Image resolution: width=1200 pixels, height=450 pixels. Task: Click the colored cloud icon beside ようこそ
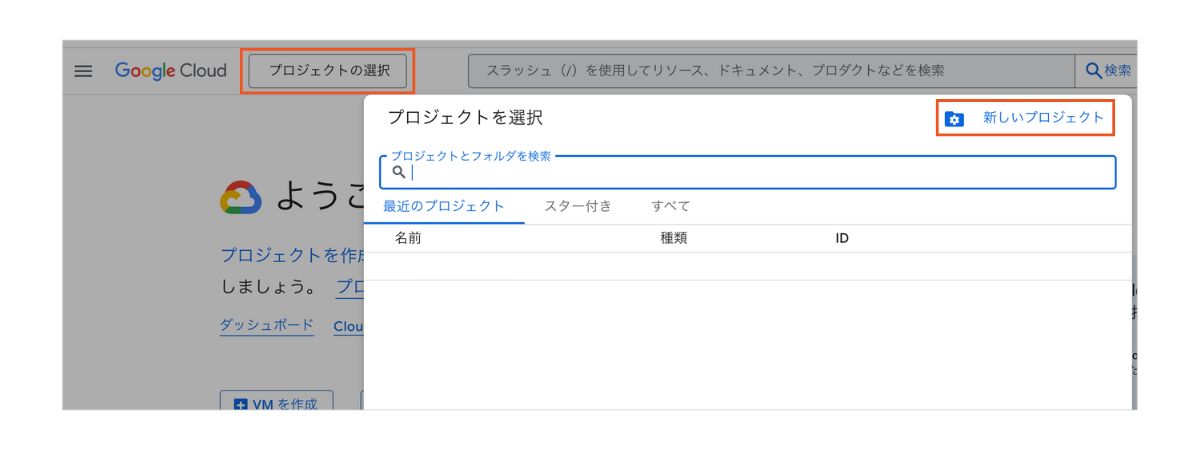click(241, 198)
